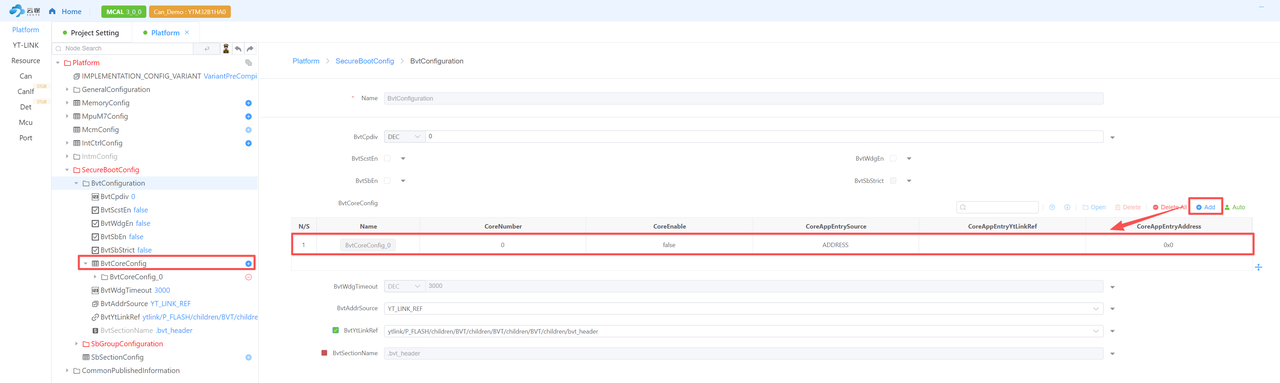Click the Platform breadcrumb link
This screenshot has height=383, width=1280.
306,61
